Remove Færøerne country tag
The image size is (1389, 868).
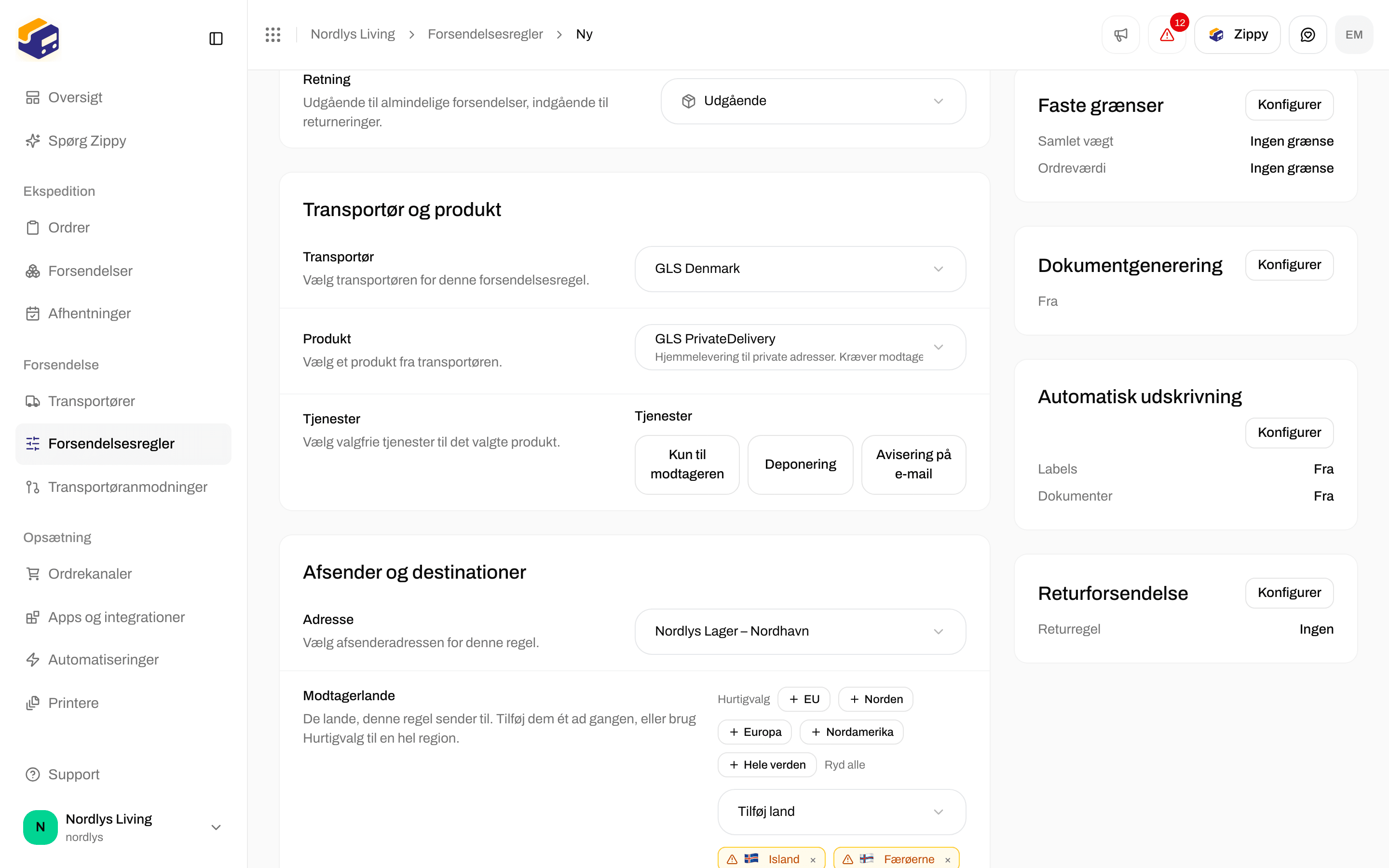click(x=948, y=859)
